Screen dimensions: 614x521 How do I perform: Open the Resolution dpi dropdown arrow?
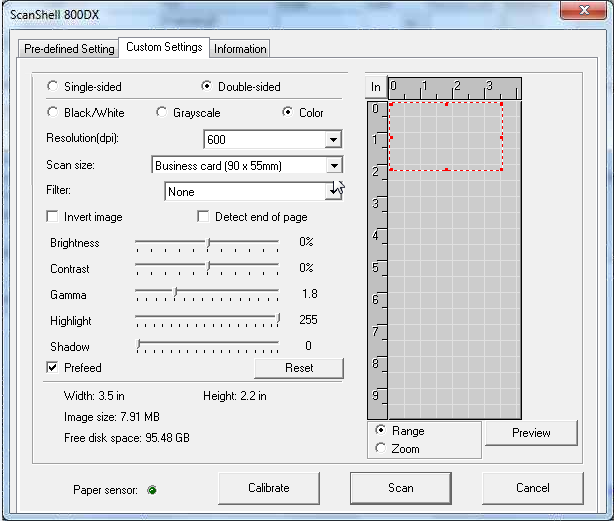333,139
